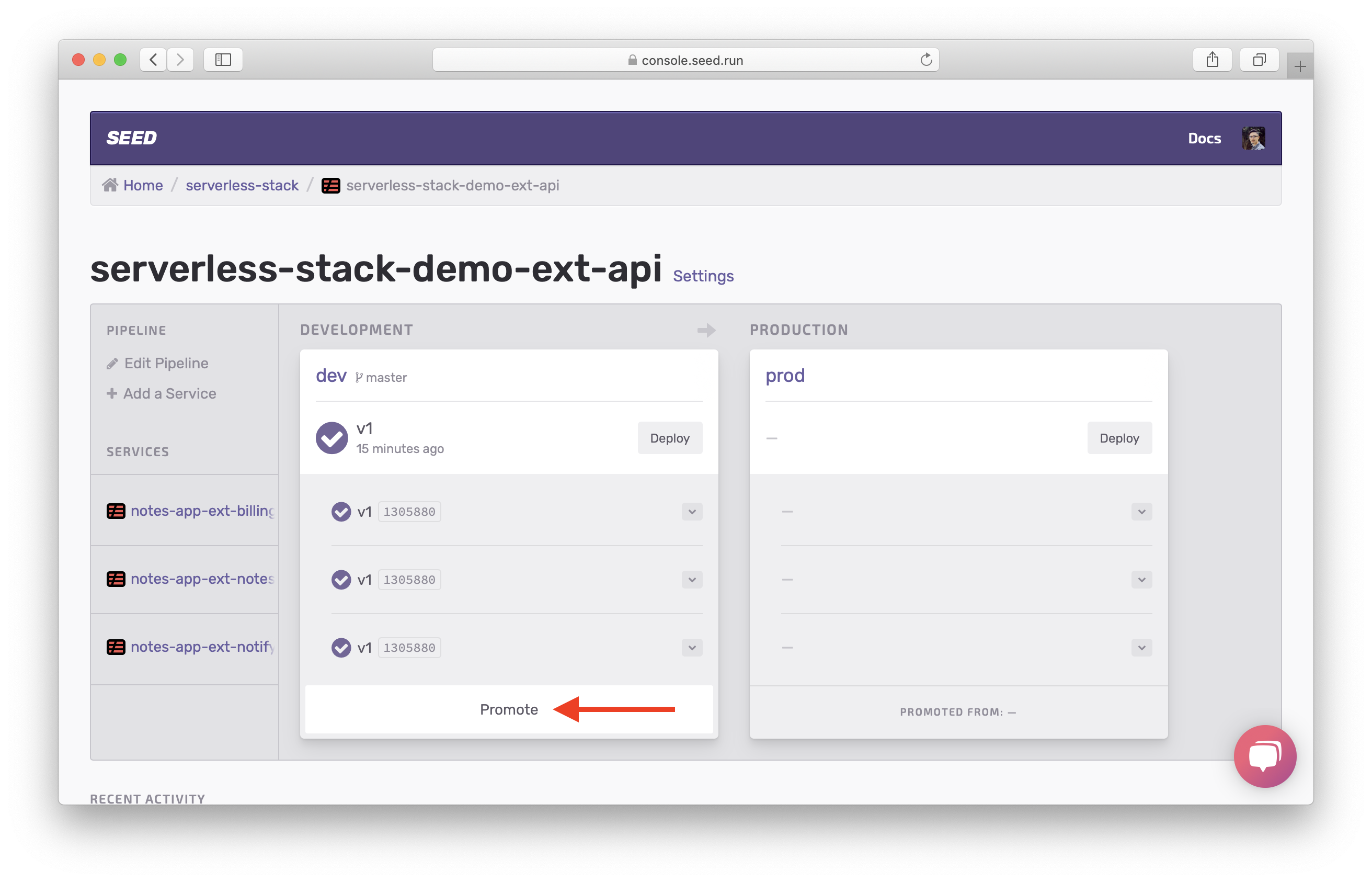Click the Safari show tabs icon
The height and width of the screenshot is (882, 1372).
pos(1259,60)
